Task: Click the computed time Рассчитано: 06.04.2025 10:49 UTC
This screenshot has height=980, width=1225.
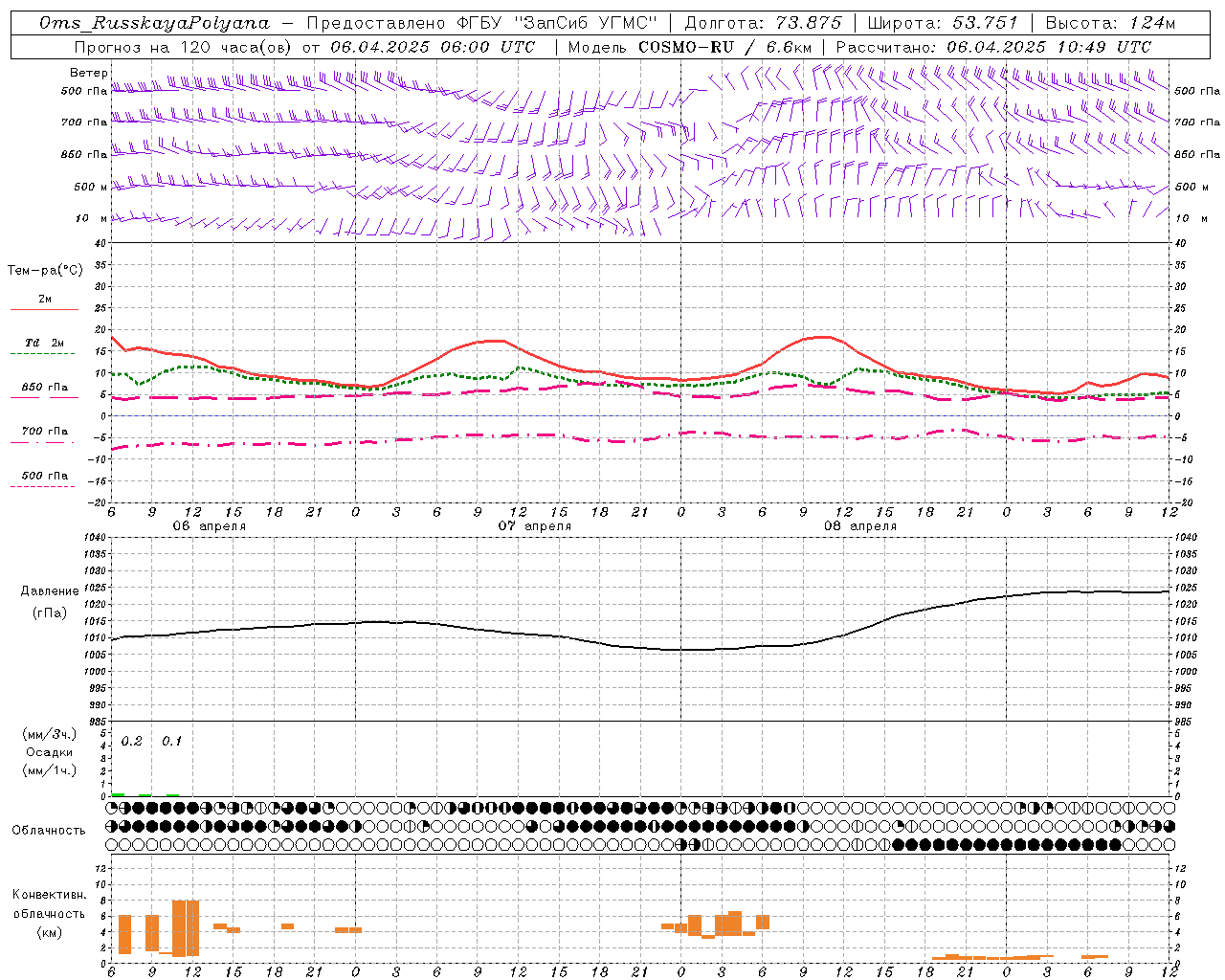Action: 993,47
